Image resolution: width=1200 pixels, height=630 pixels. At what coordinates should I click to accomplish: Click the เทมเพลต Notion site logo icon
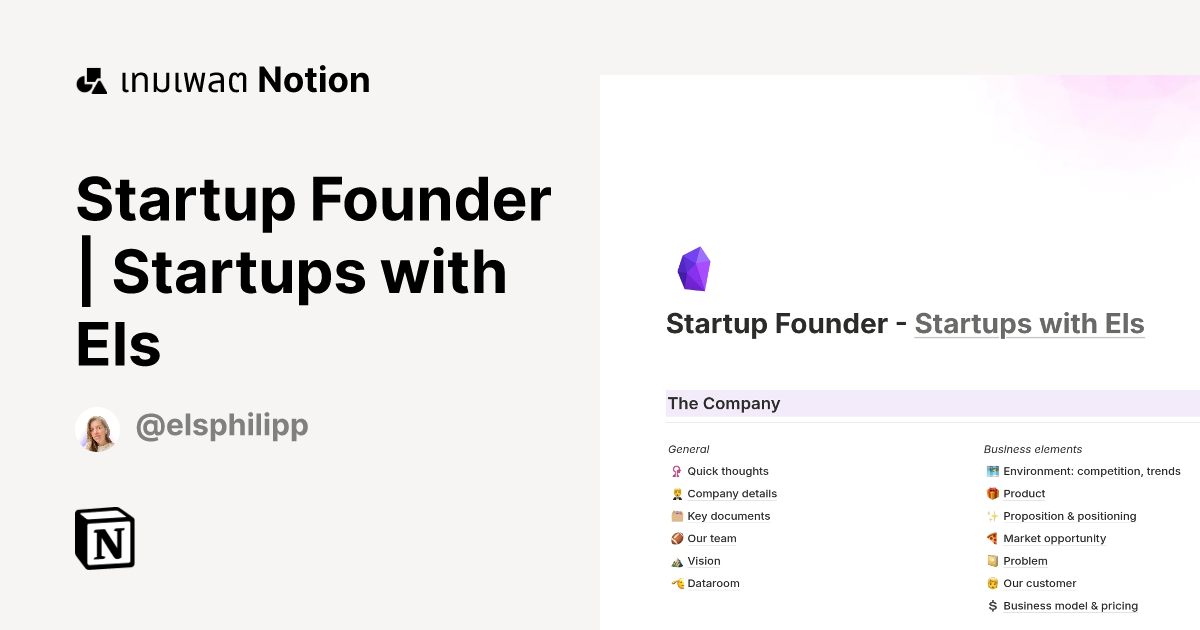tap(91, 79)
